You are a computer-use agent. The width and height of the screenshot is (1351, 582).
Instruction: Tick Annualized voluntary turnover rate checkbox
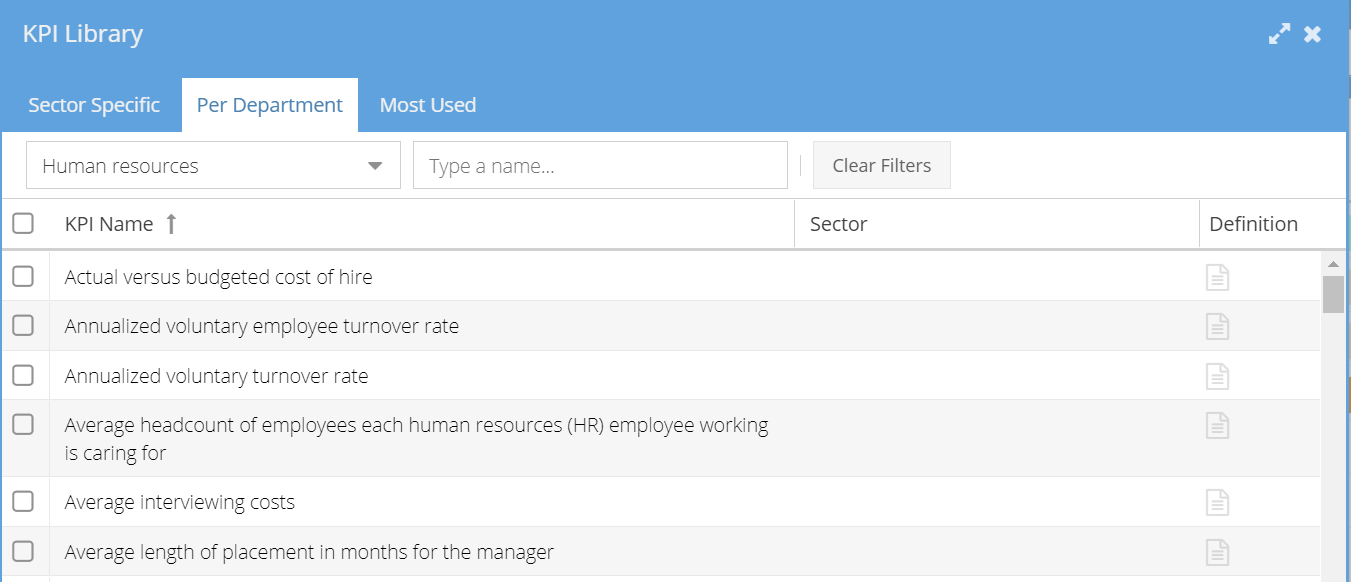[23, 375]
